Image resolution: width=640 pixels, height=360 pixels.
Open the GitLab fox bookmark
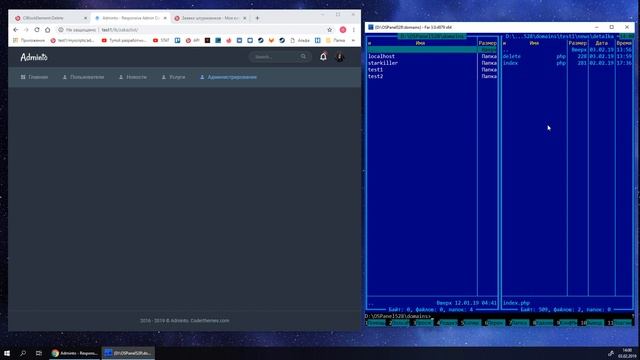271,40
